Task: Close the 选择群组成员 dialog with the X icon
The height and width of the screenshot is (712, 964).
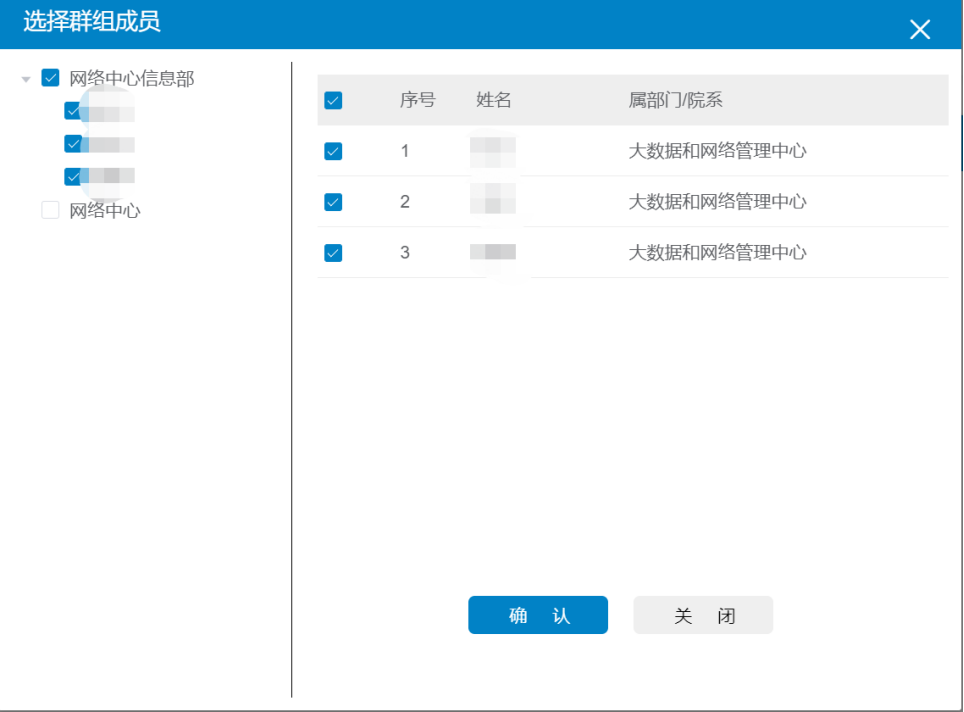Action: pyautogui.click(x=919, y=30)
